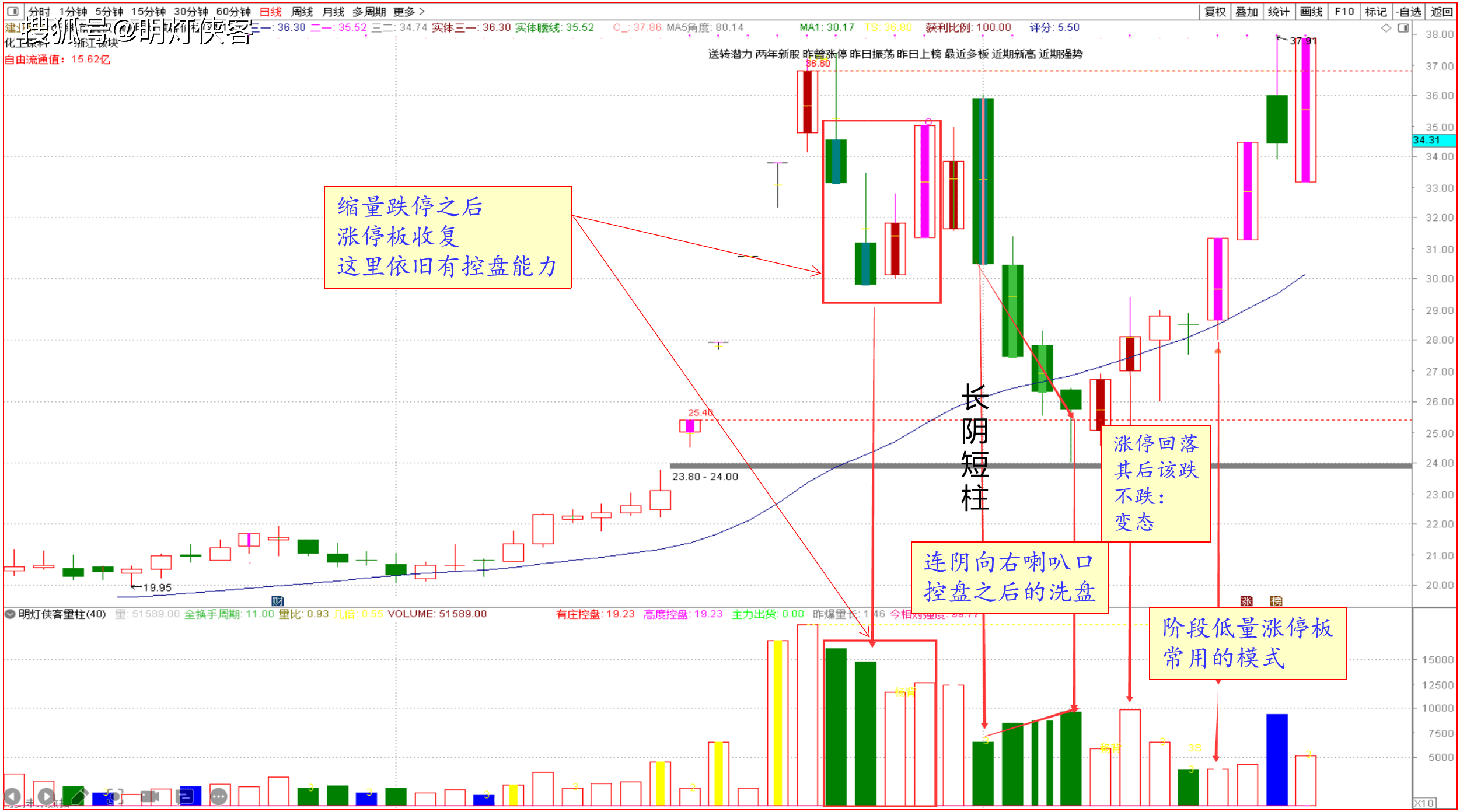Click the 标记 mark button
Image resolution: width=1460 pixels, height=812 pixels.
coord(1376,12)
